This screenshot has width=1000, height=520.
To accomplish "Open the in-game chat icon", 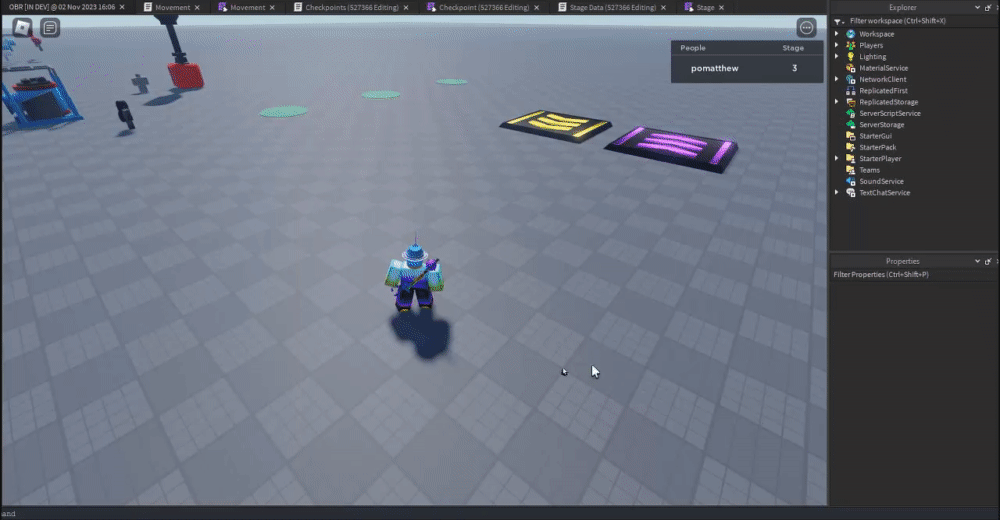I will click(50, 27).
